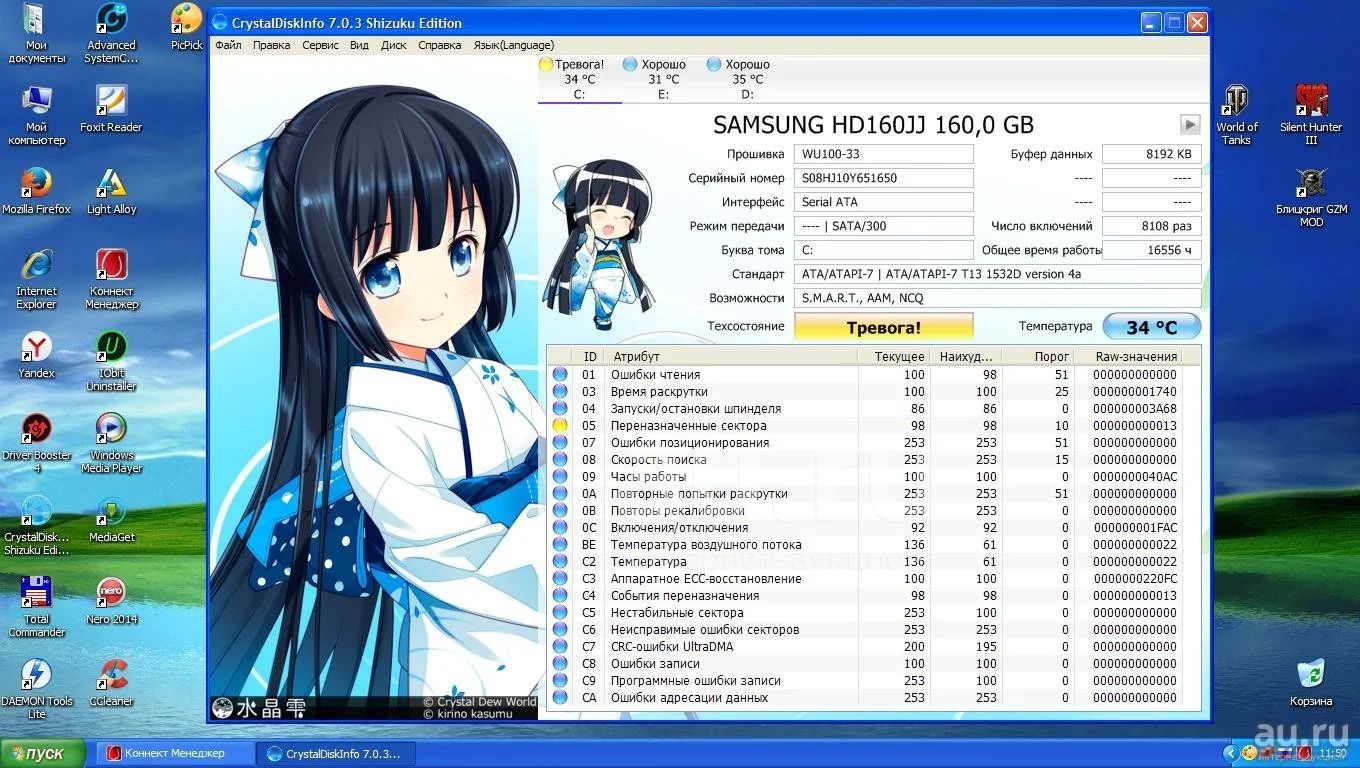The height and width of the screenshot is (768, 1360).
Task: Click the blue status icon for attribute 01
Action: (x=560, y=375)
